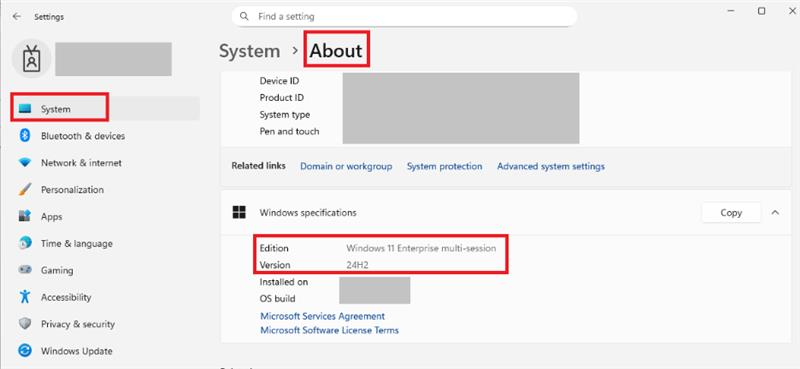Open the Domain or workgroup link

tap(346, 166)
